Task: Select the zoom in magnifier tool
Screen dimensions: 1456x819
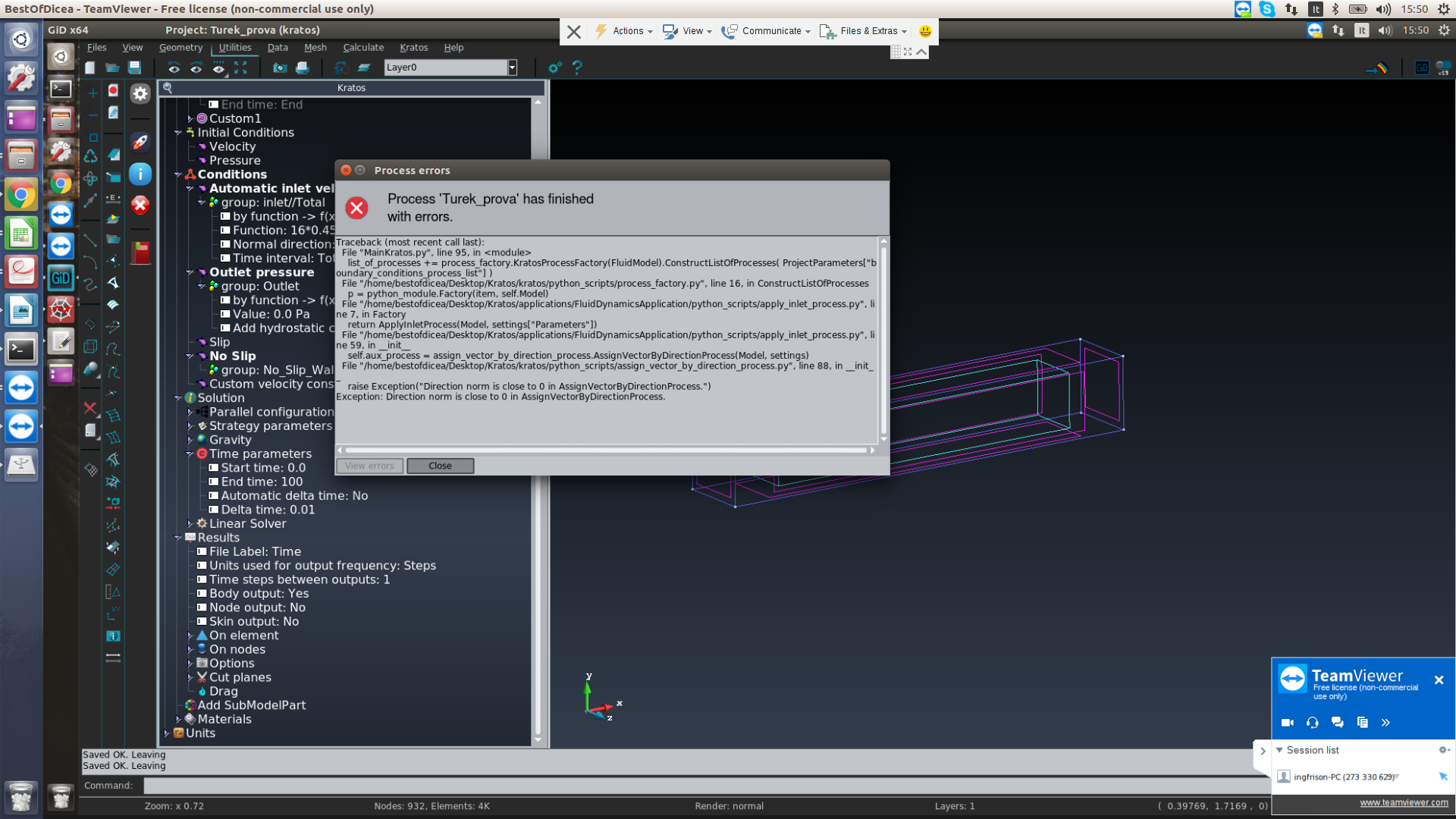Action: click(x=91, y=91)
